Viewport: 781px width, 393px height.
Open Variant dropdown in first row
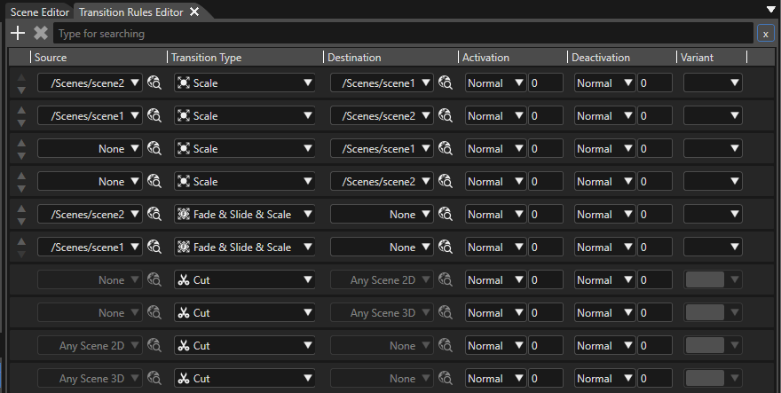[713, 83]
